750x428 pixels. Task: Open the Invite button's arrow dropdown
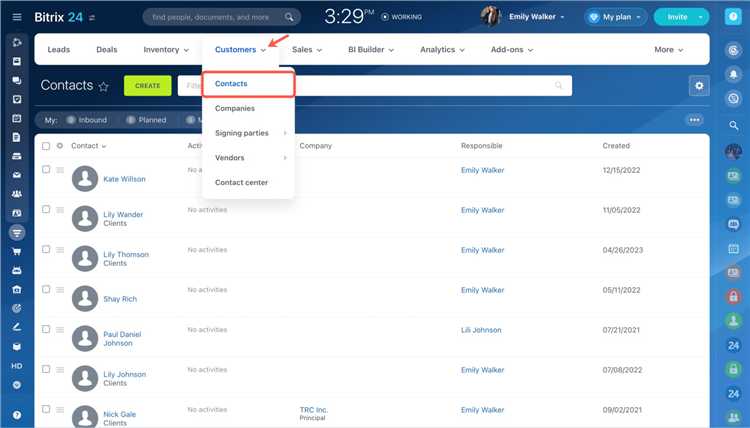(701, 17)
